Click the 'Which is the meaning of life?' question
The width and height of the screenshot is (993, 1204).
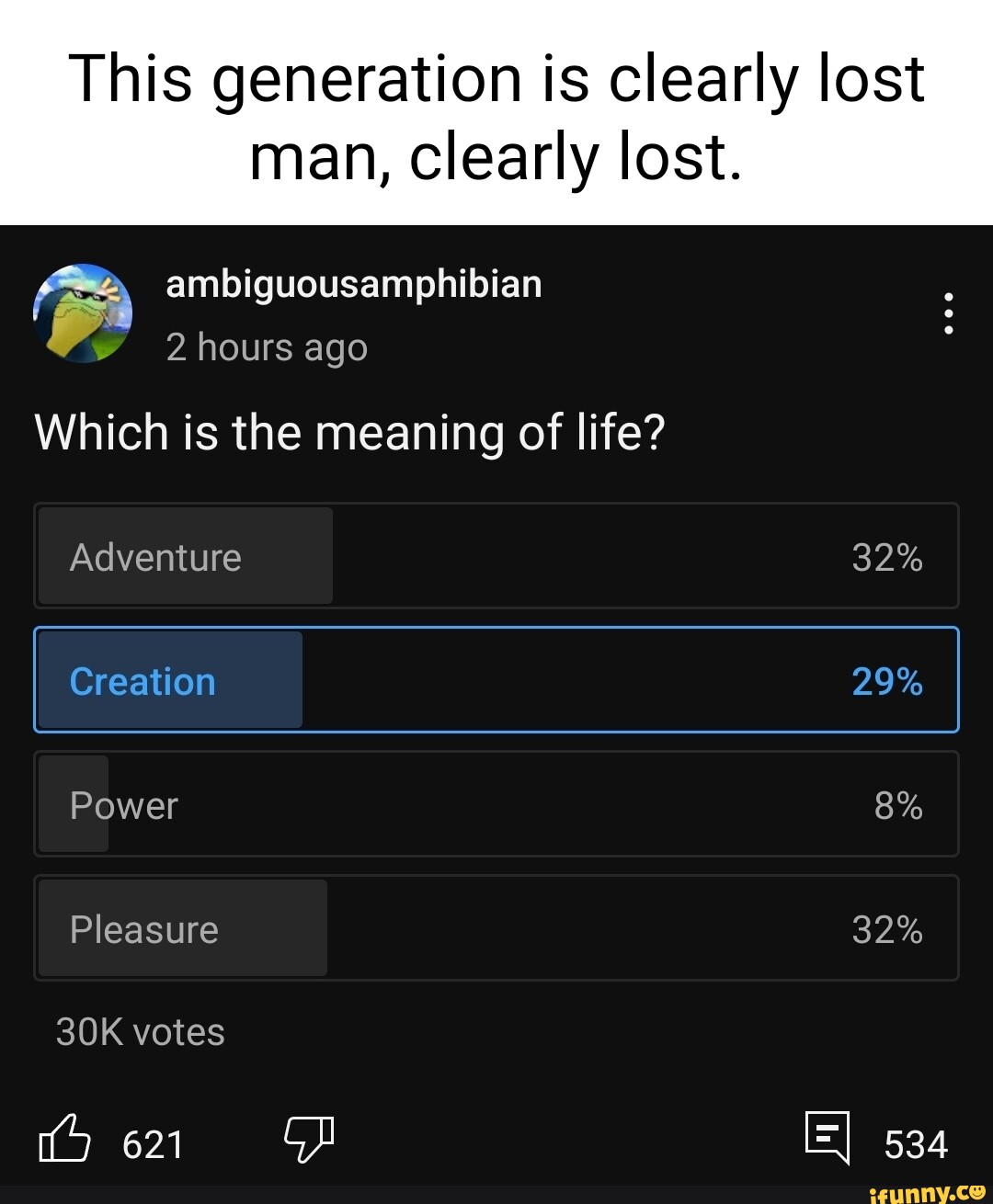tap(349, 433)
